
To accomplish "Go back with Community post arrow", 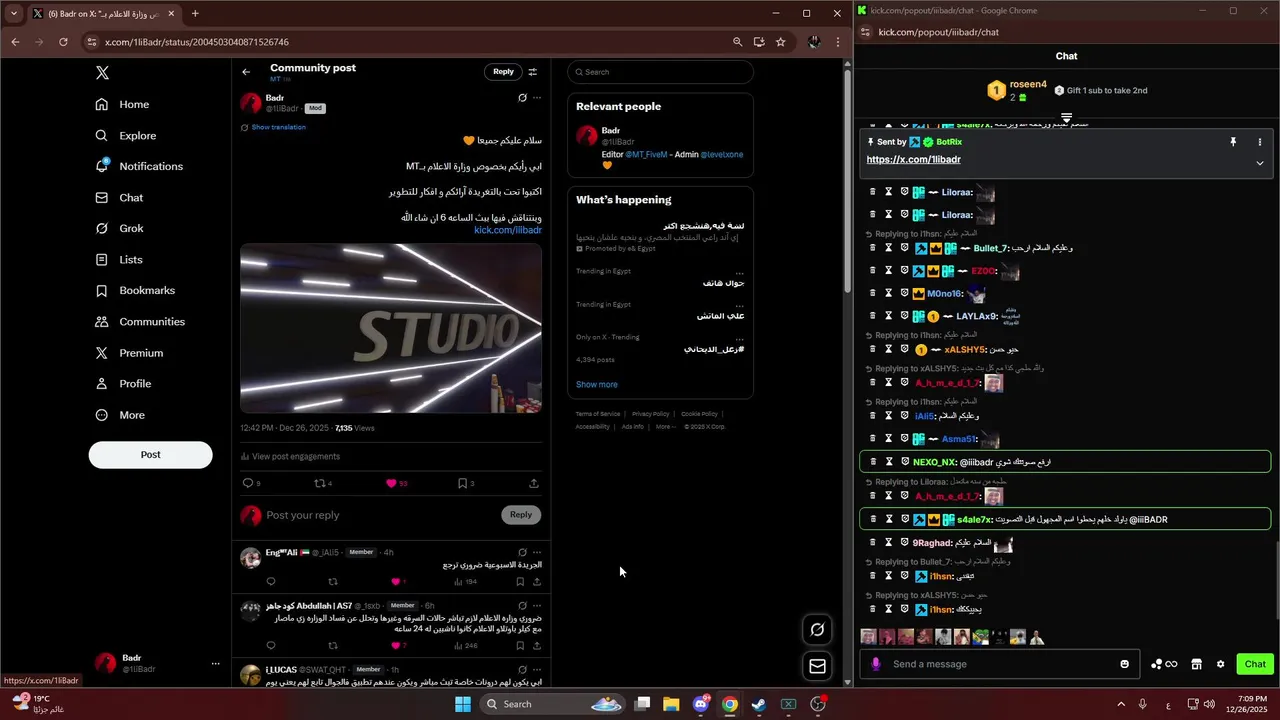I will tap(246, 72).
